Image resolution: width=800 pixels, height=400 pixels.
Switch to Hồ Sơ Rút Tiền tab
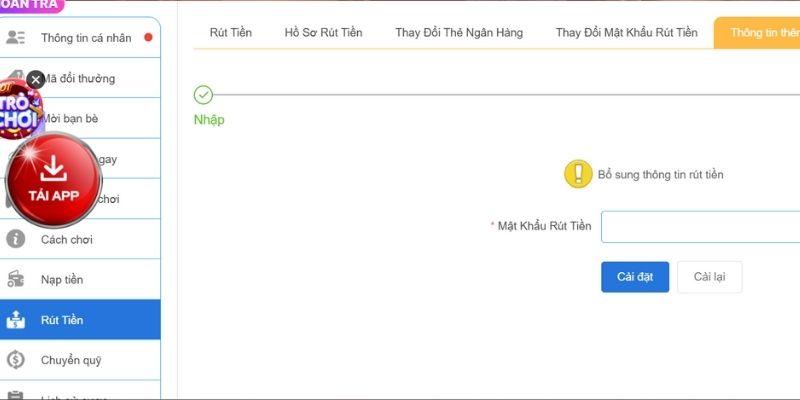tap(323, 33)
